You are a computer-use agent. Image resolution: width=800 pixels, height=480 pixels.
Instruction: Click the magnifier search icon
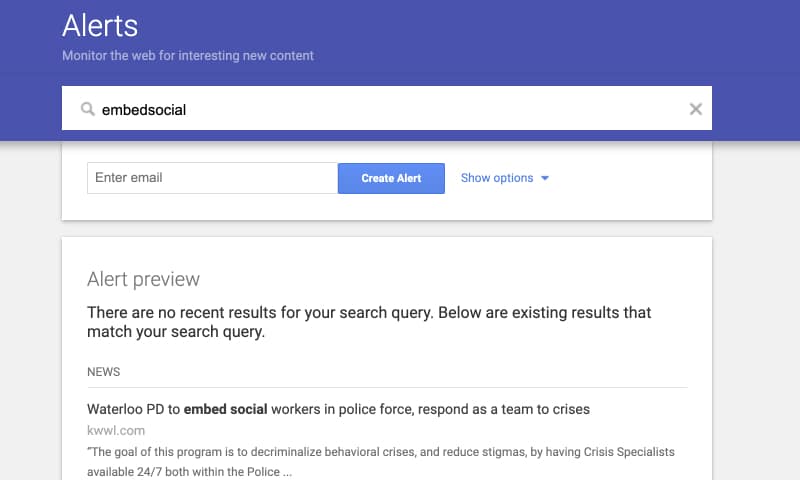[x=88, y=109]
